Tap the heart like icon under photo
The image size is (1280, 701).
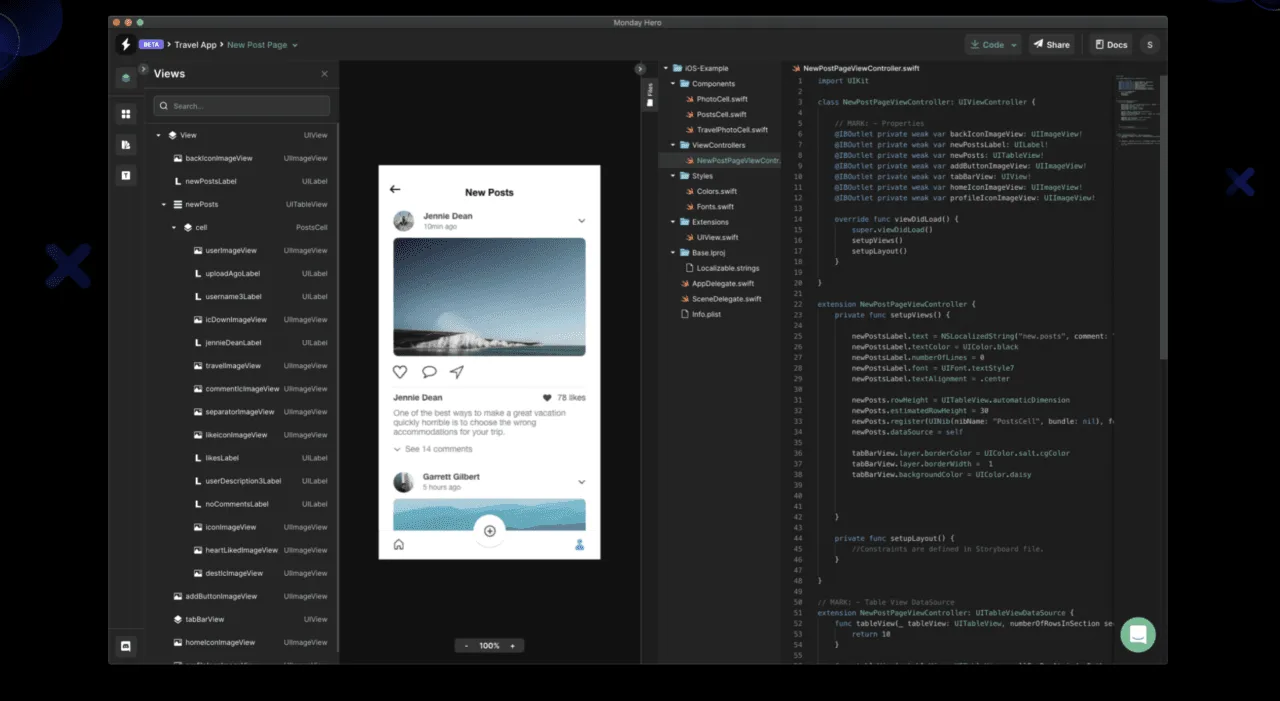pyautogui.click(x=400, y=372)
